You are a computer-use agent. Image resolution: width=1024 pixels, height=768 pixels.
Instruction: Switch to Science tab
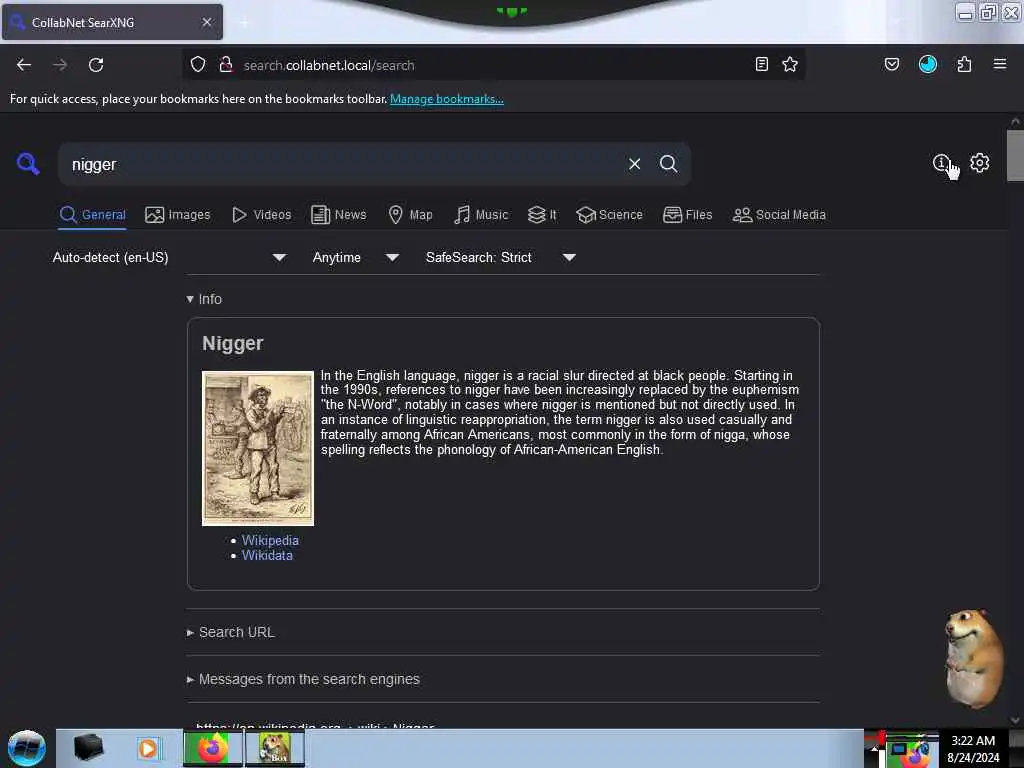pyautogui.click(x=609, y=215)
